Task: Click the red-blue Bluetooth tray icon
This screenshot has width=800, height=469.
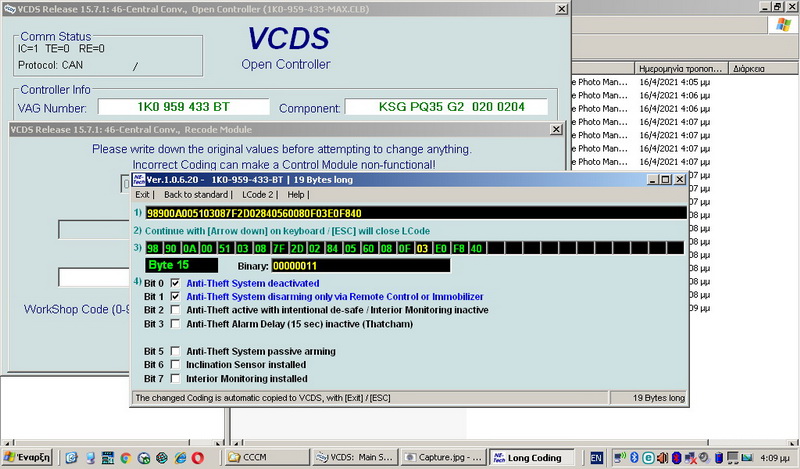Action: [677, 458]
